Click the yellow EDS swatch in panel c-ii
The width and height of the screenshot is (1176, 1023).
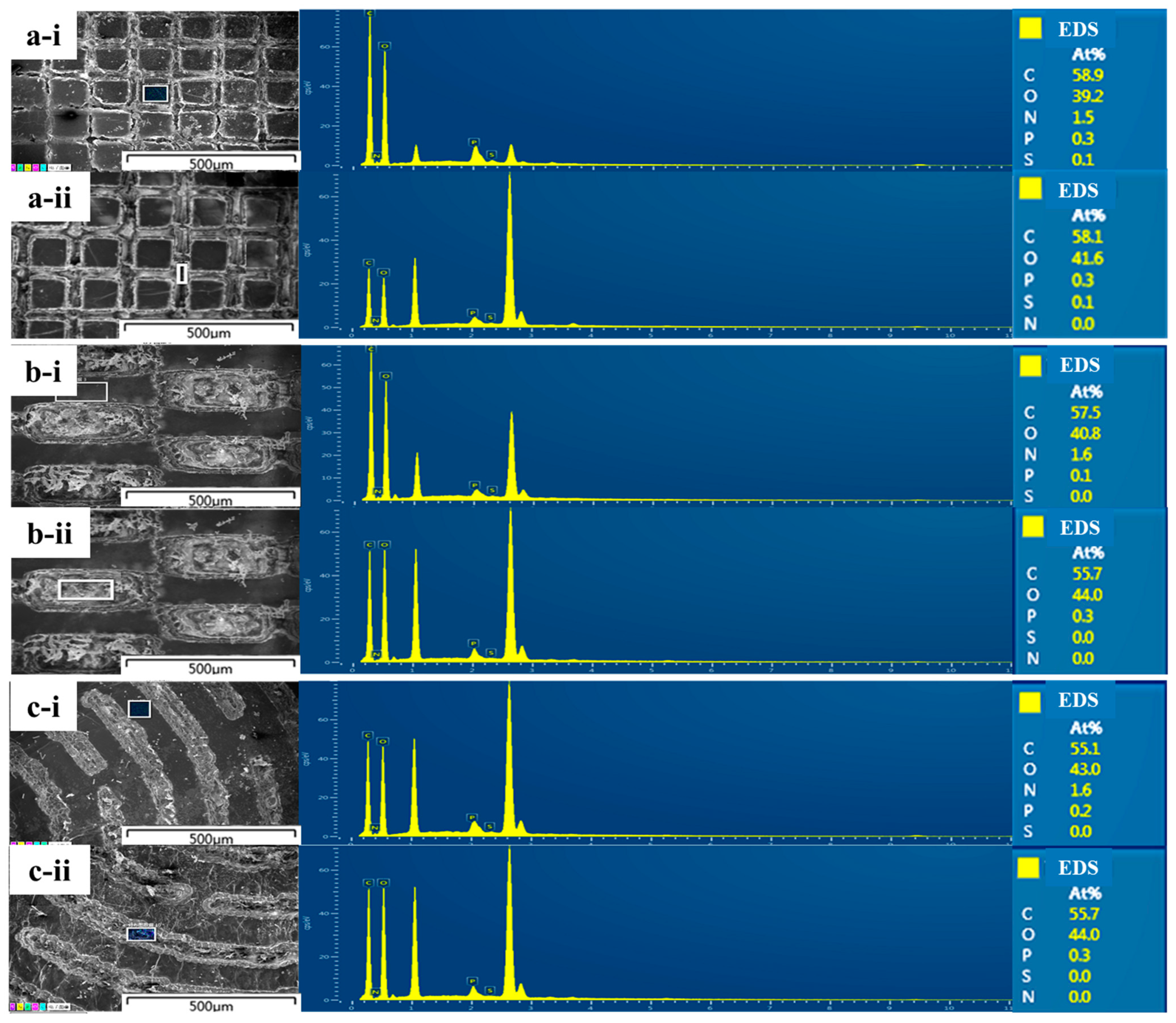point(1028,868)
